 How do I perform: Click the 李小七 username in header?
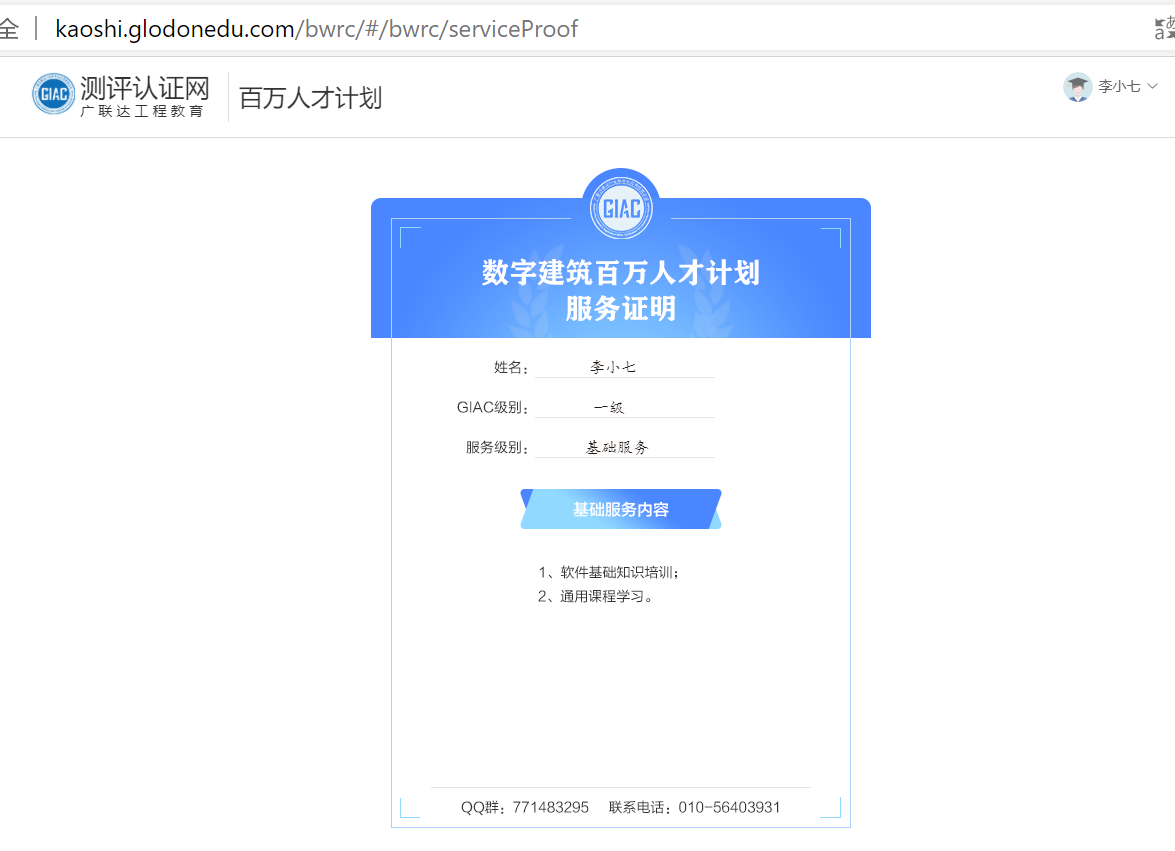click(x=1119, y=87)
